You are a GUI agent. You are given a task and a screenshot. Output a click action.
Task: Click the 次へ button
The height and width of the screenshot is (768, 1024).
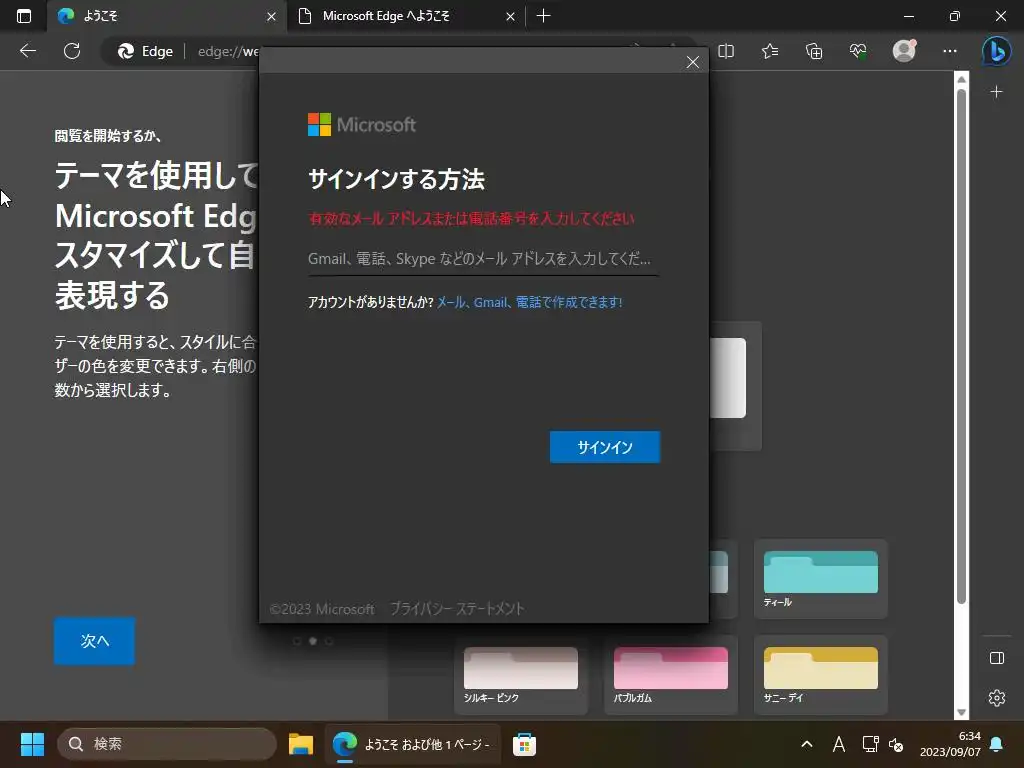[95, 641]
